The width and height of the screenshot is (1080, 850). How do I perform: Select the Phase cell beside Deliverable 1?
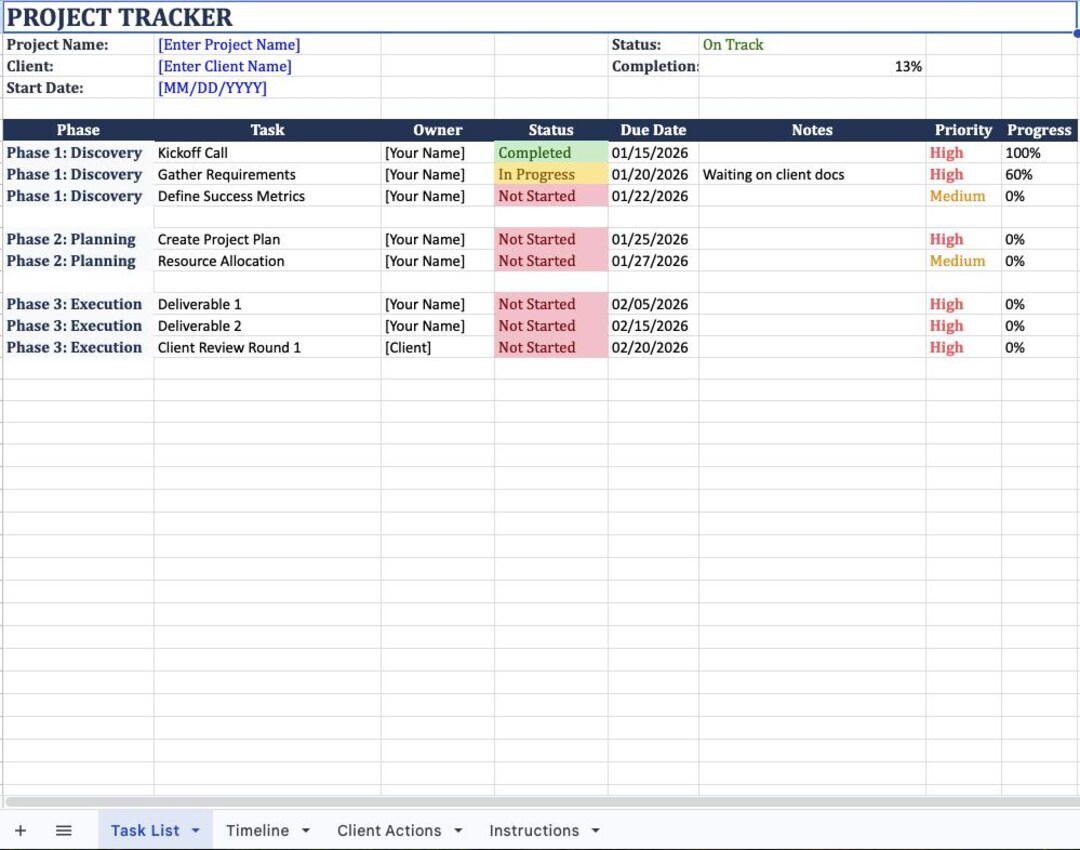(x=79, y=304)
